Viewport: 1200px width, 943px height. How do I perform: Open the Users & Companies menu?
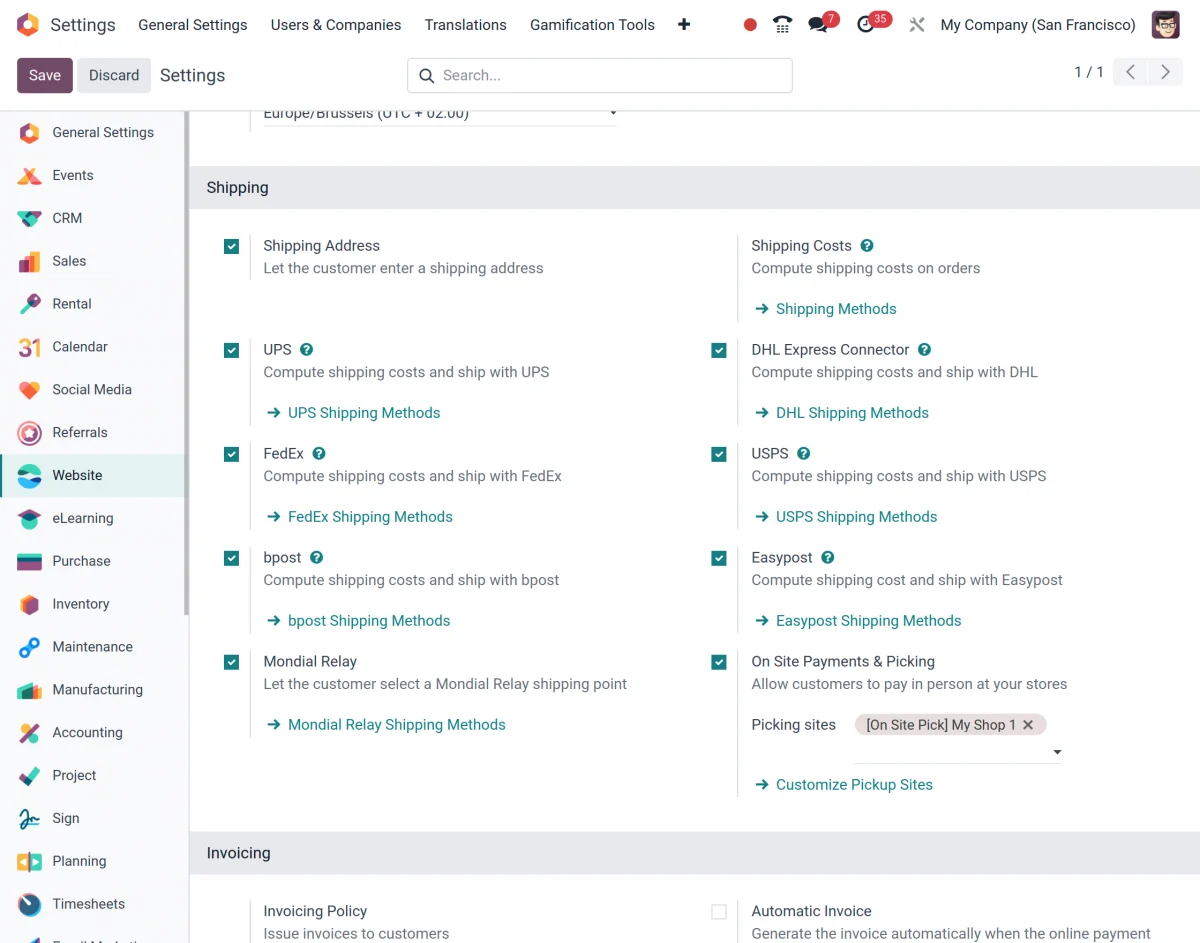335,24
